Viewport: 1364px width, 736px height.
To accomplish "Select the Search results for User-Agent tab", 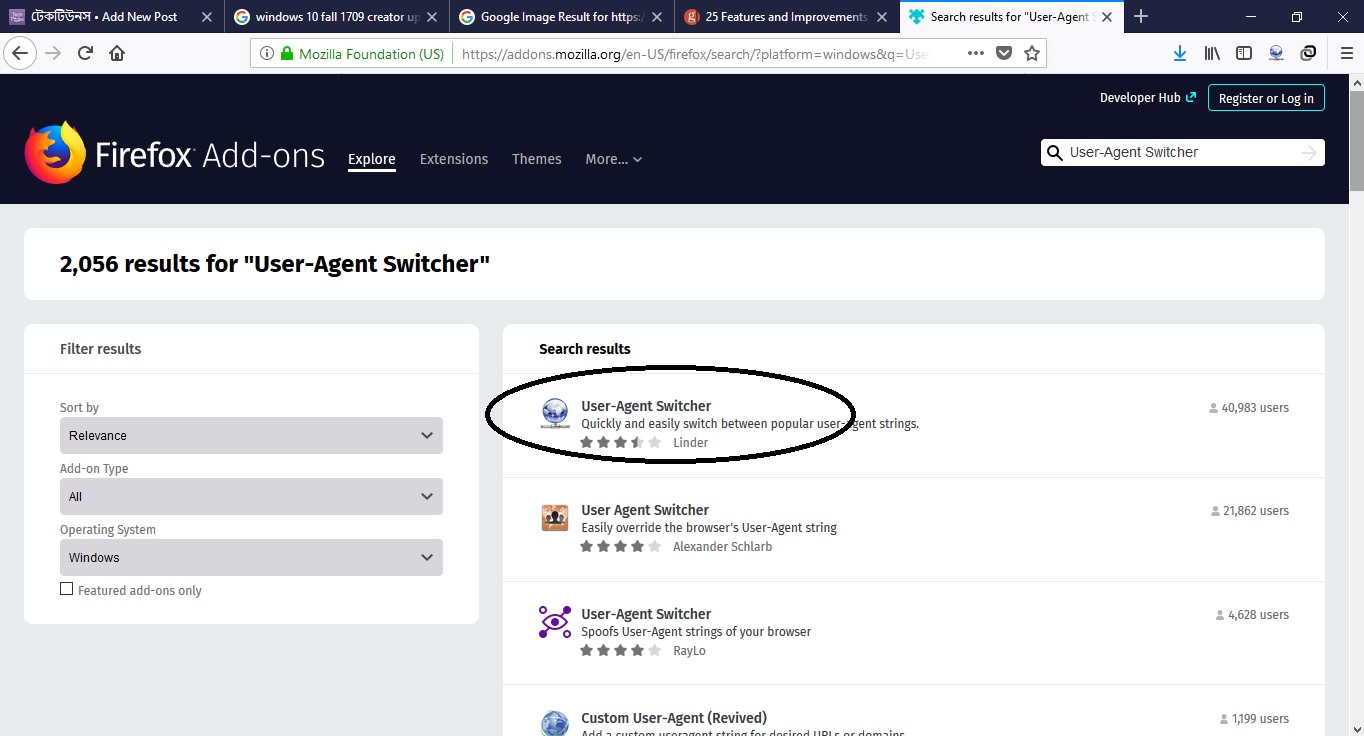I will (x=1011, y=17).
